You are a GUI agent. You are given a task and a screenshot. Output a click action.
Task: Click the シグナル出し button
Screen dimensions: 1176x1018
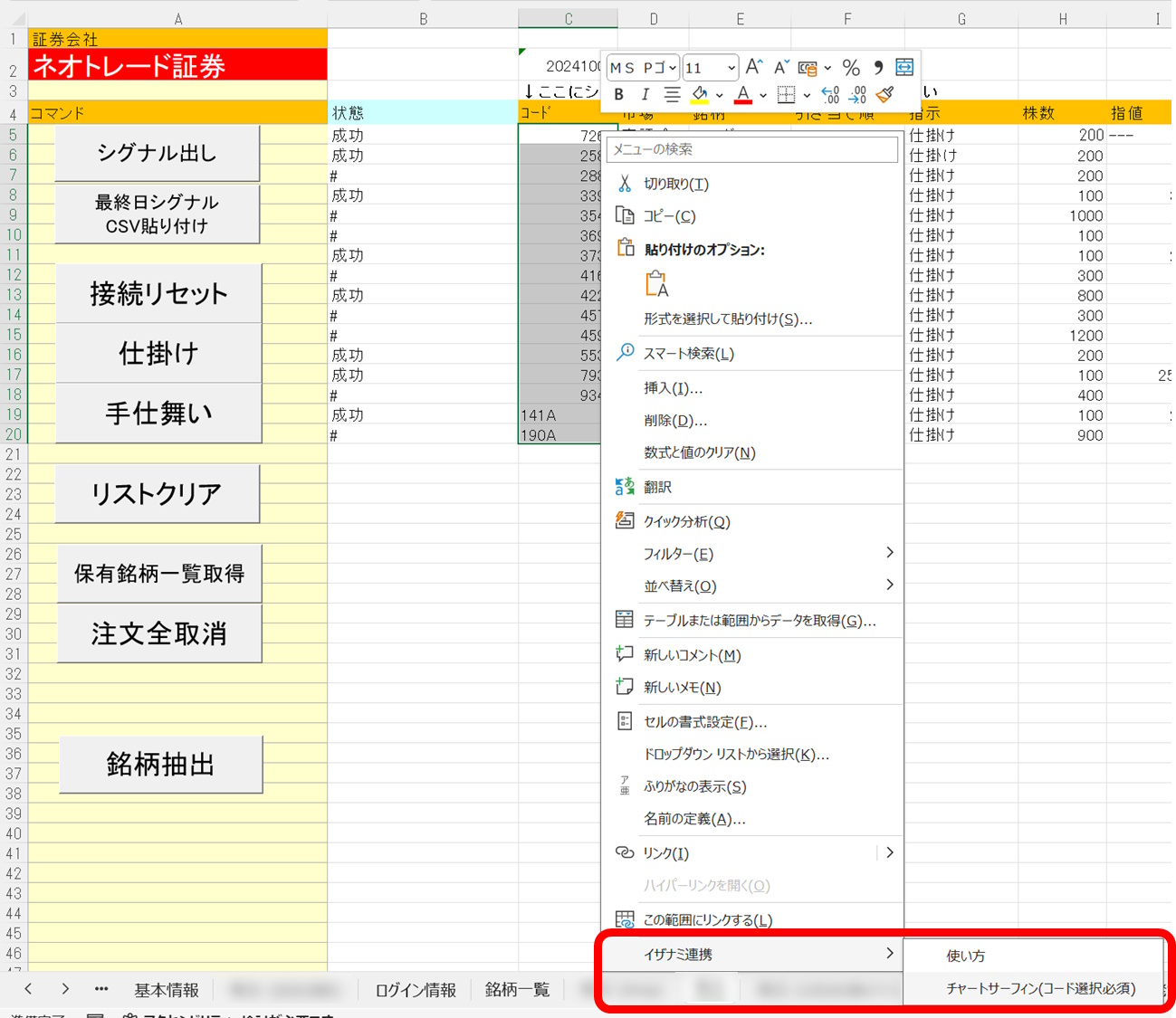[x=158, y=153]
